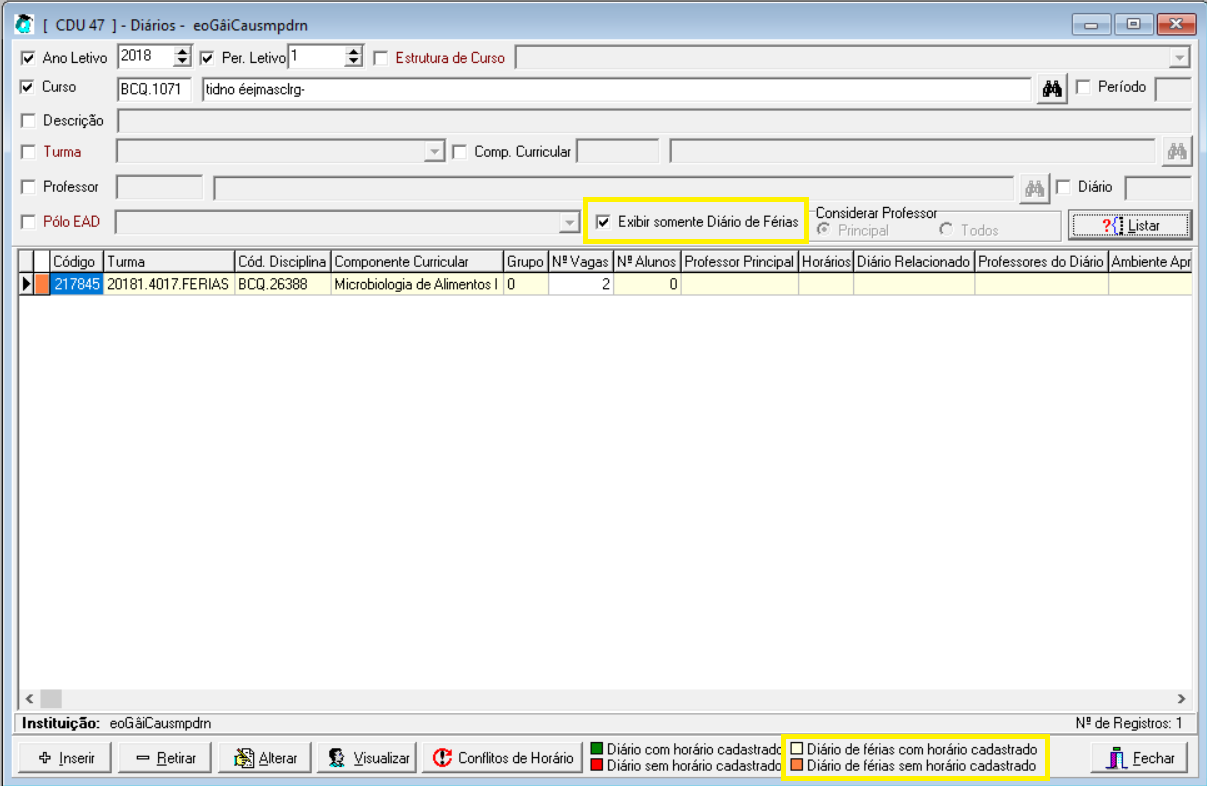Image resolution: width=1207 pixels, height=786 pixels.
Task: Click the orange férias sem horário legend swatch
Action: click(797, 766)
